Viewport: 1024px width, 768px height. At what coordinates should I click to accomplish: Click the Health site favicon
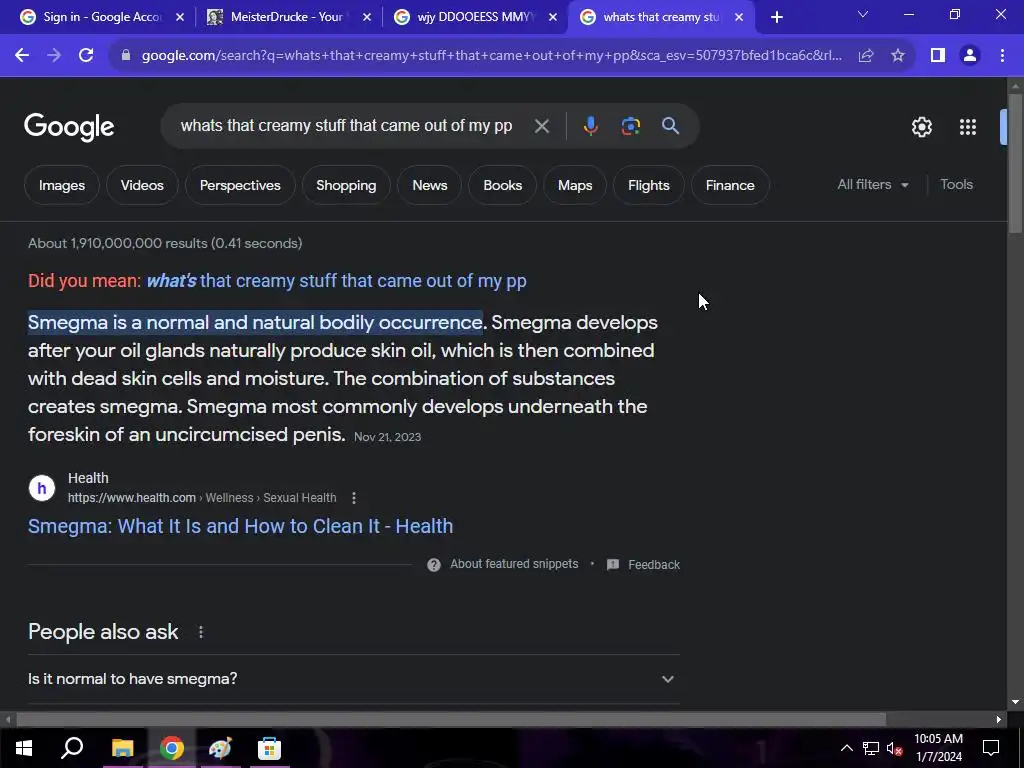pos(42,488)
